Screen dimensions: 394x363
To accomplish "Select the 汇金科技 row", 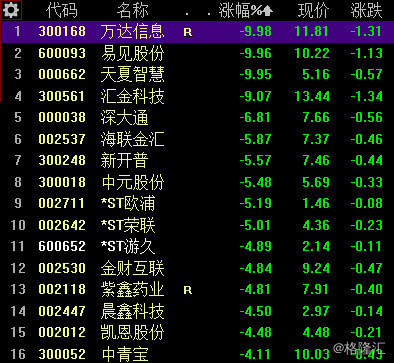I will [198, 96].
